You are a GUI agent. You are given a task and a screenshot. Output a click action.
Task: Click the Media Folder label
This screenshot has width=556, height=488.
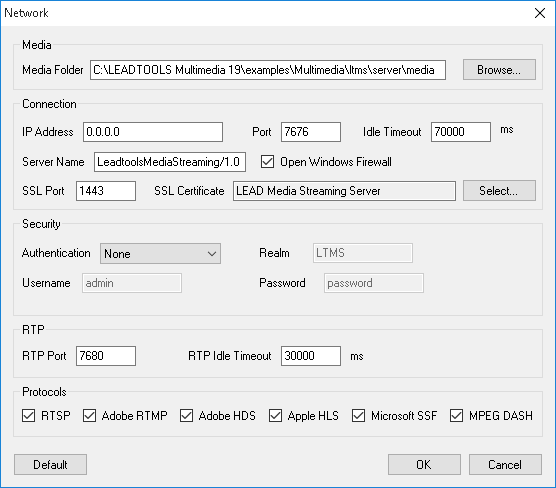[x=53, y=70]
